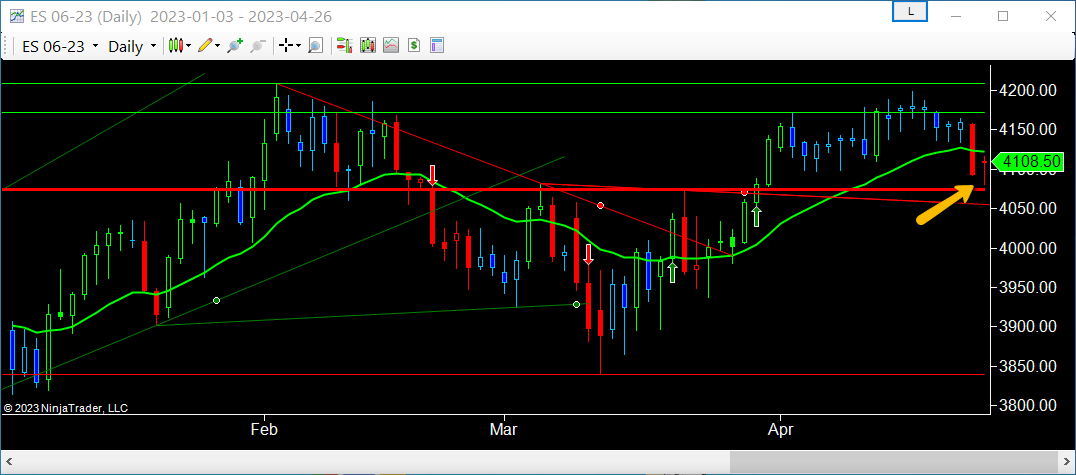Select the green anchor dot in March
This screenshot has width=1076, height=475.
pyautogui.click(x=576, y=304)
